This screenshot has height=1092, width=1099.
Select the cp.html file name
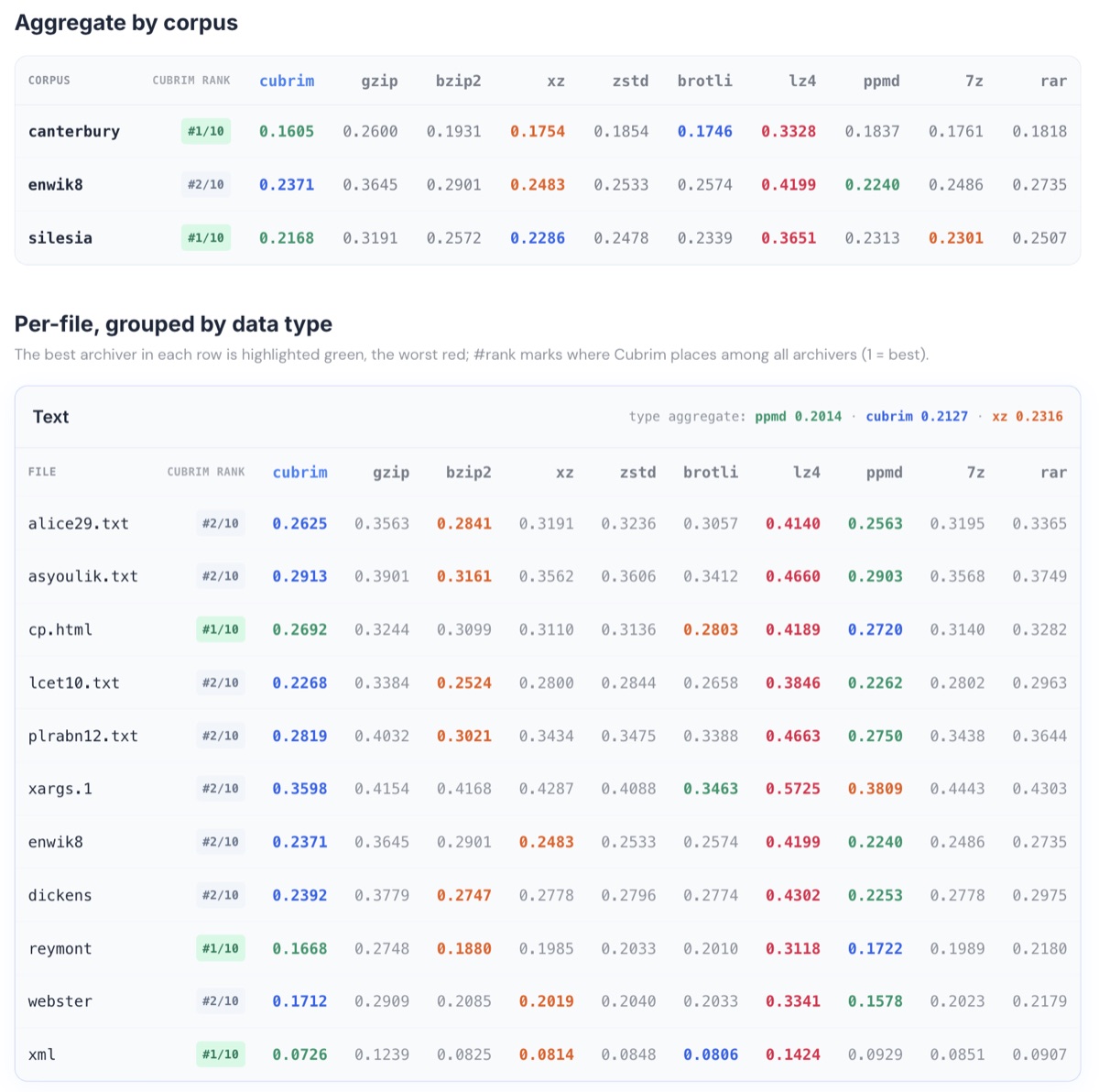(60, 629)
